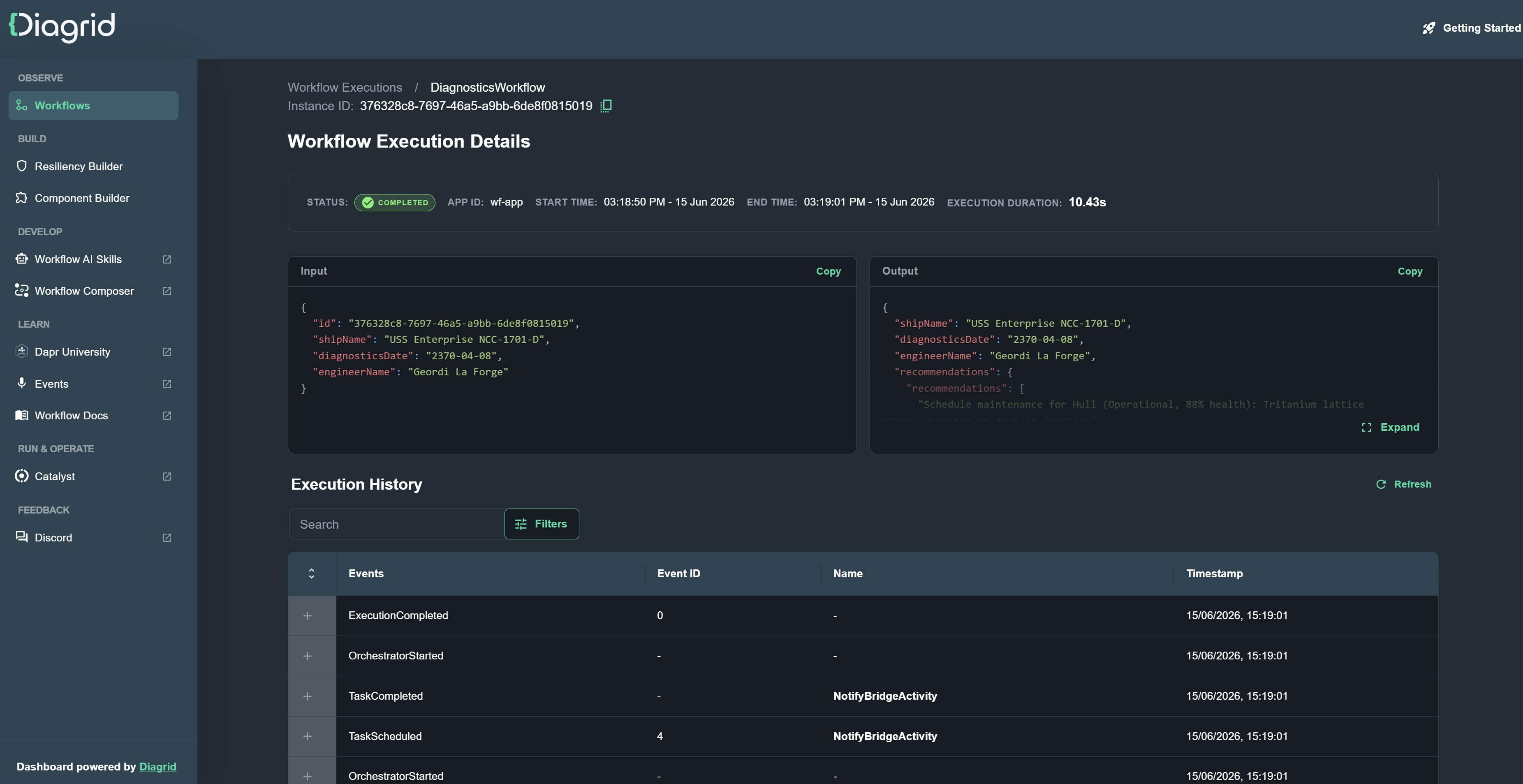Viewport: 1523px width, 784px height.
Task: Click the Discord chat icon
Action: click(x=22, y=537)
